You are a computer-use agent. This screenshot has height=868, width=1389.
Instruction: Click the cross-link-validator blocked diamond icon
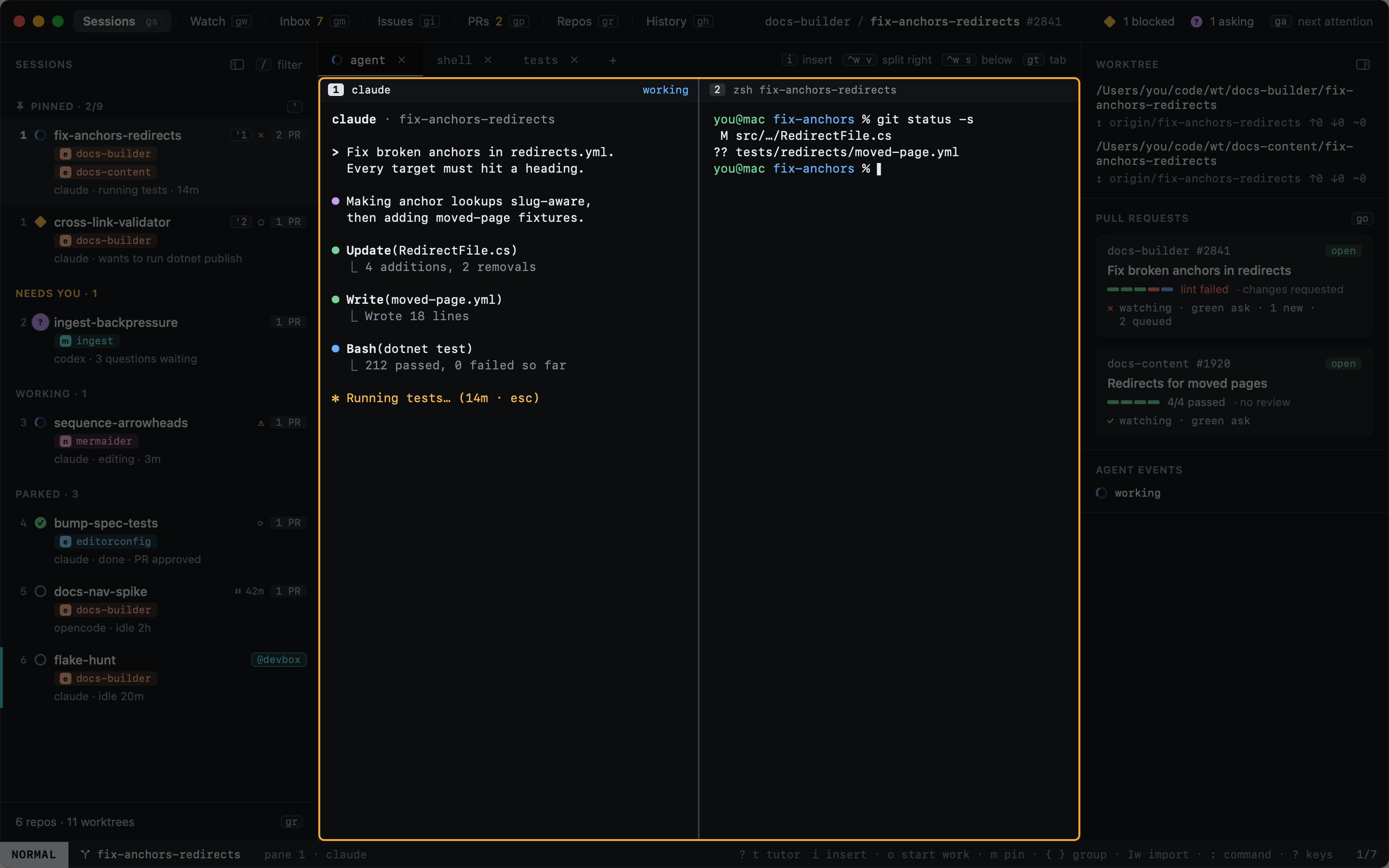coord(40,222)
